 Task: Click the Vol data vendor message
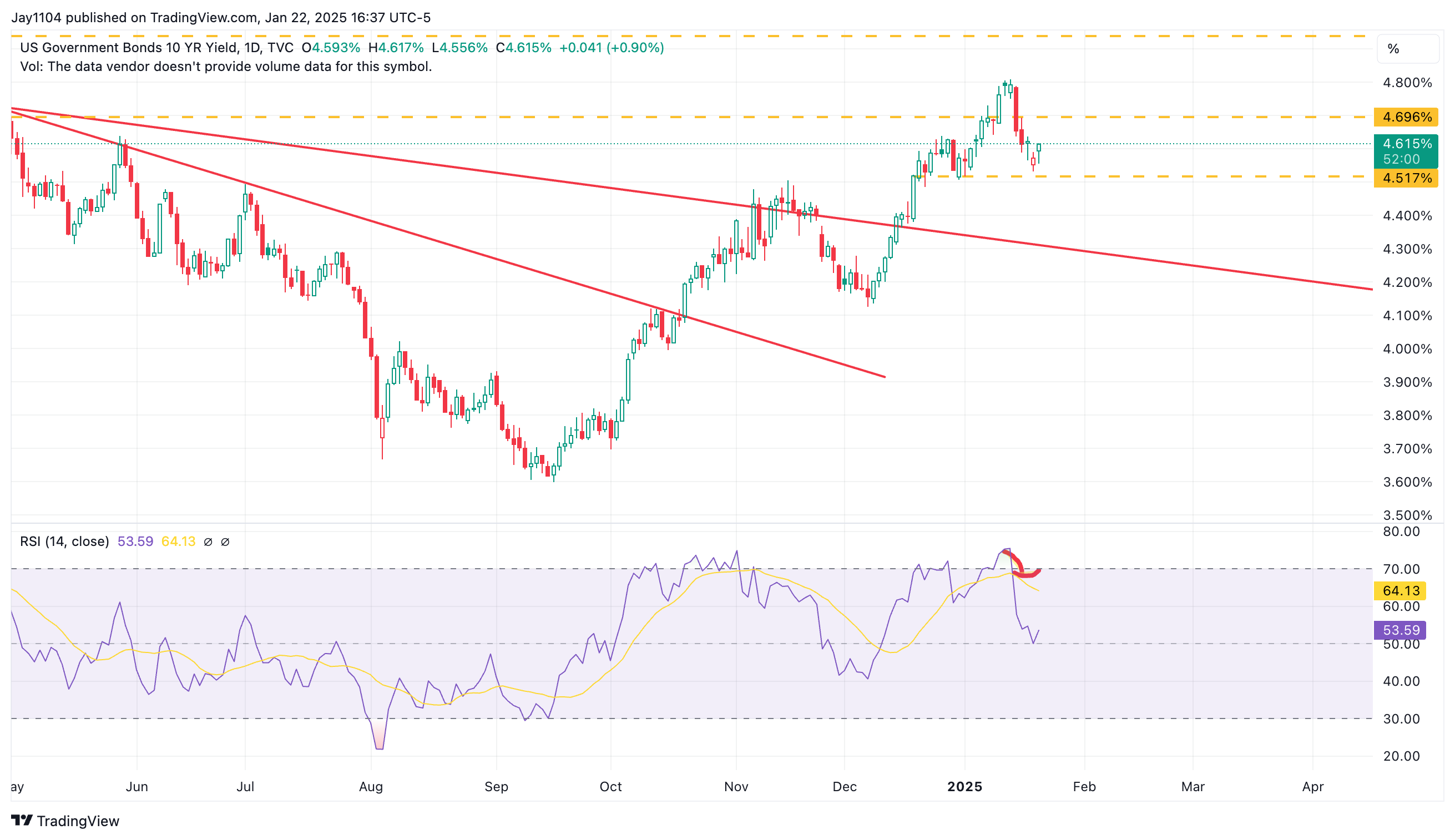coord(226,67)
